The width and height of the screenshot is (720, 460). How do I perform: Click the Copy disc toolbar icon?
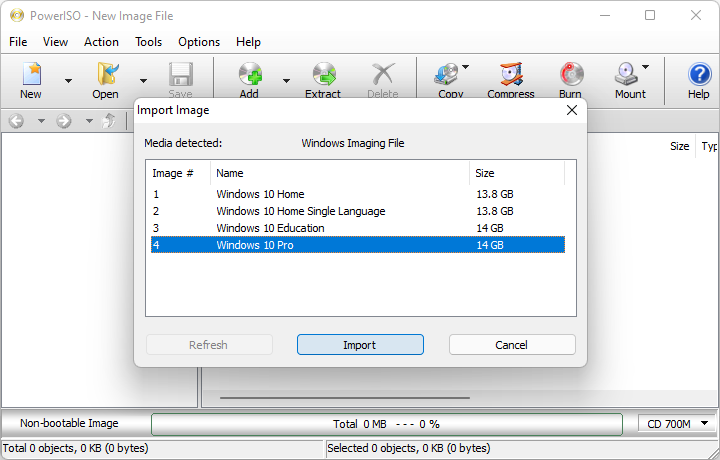[447, 79]
